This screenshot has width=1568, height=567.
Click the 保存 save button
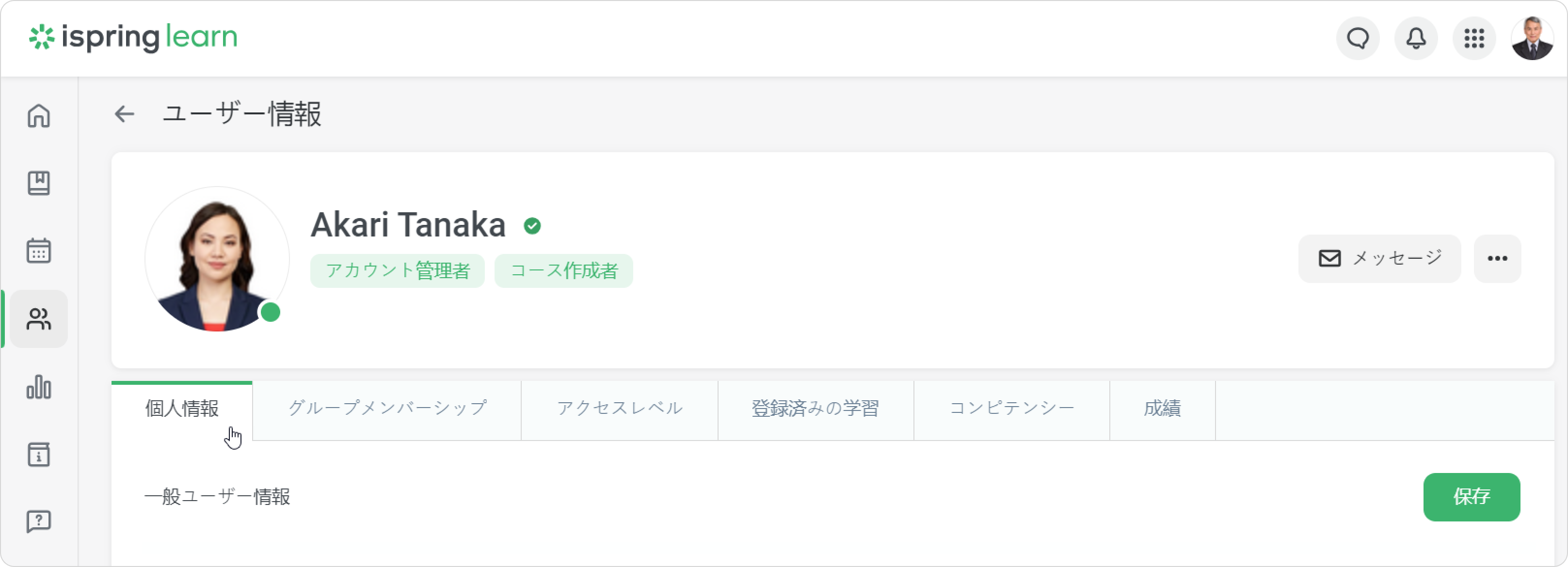pos(1471,497)
